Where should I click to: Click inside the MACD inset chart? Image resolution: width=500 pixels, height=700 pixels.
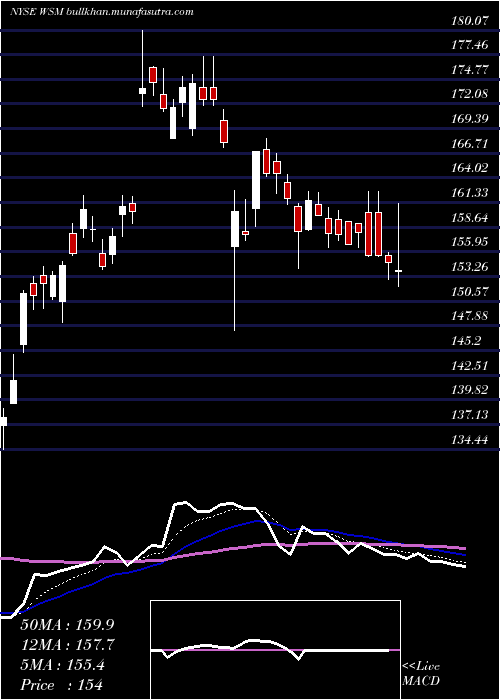coord(275,650)
